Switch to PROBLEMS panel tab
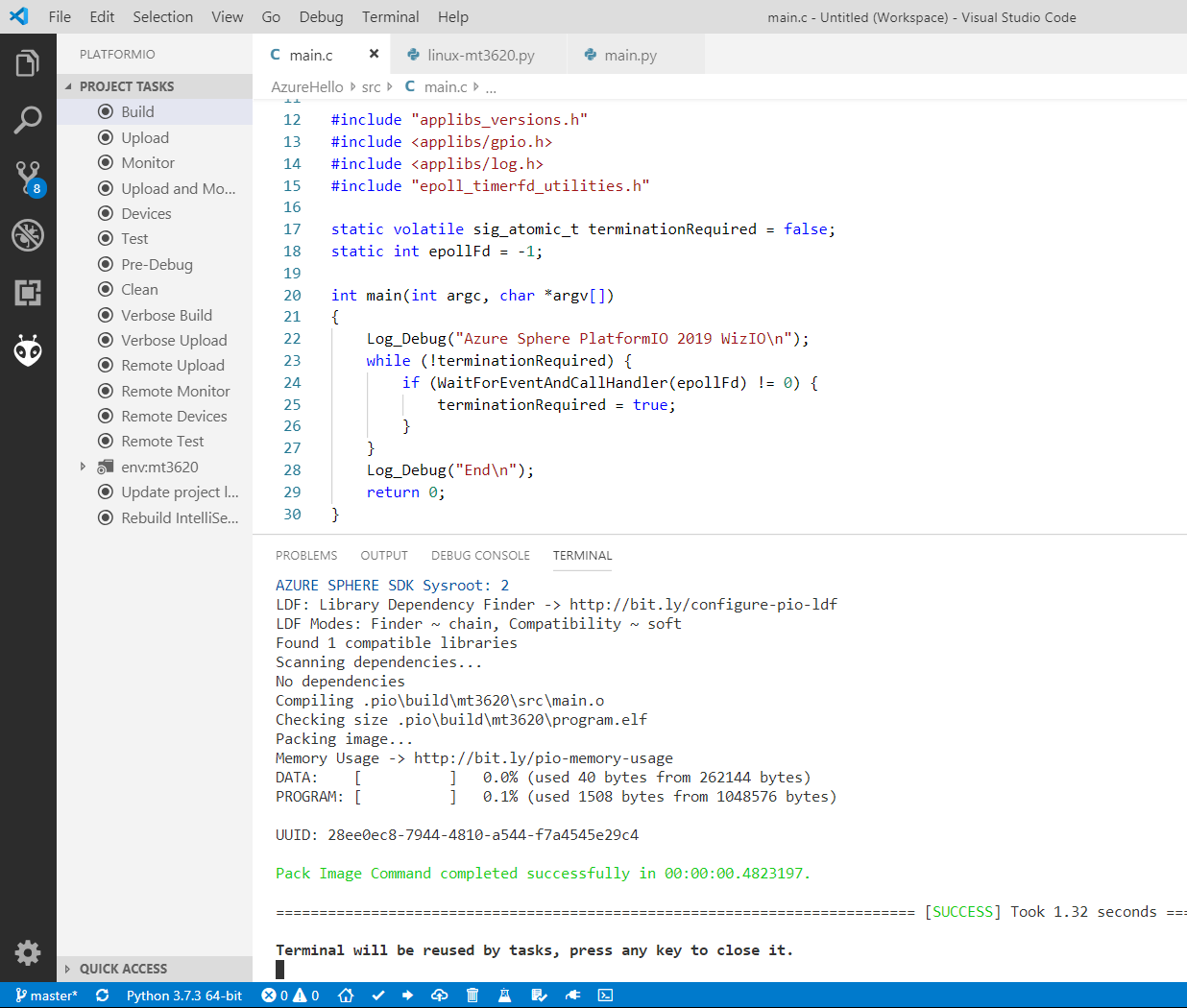Screen dimensions: 1187x1008 point(306,555)
